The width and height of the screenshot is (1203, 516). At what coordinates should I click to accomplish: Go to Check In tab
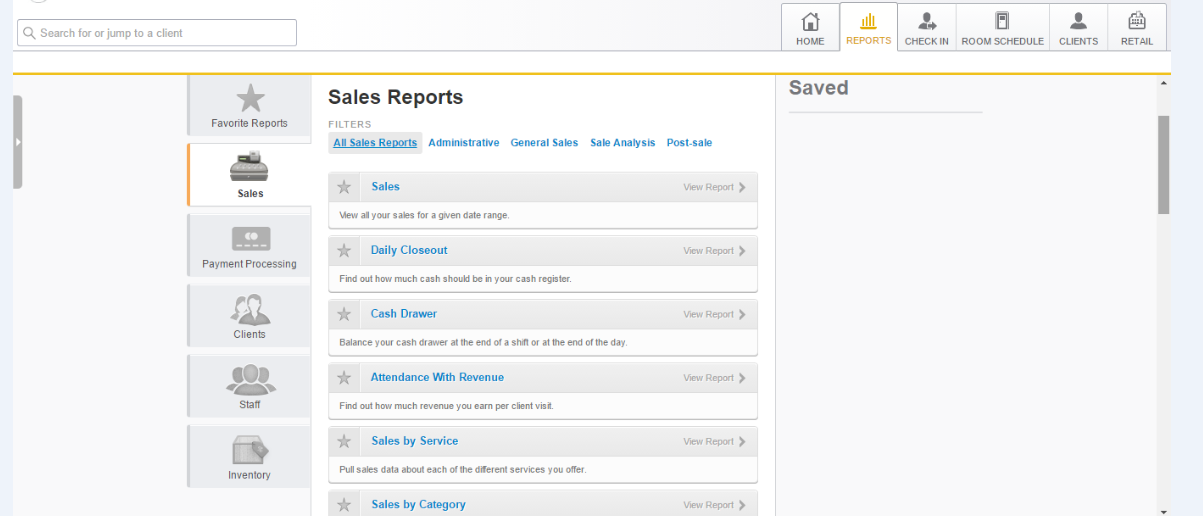coord(926,27)
